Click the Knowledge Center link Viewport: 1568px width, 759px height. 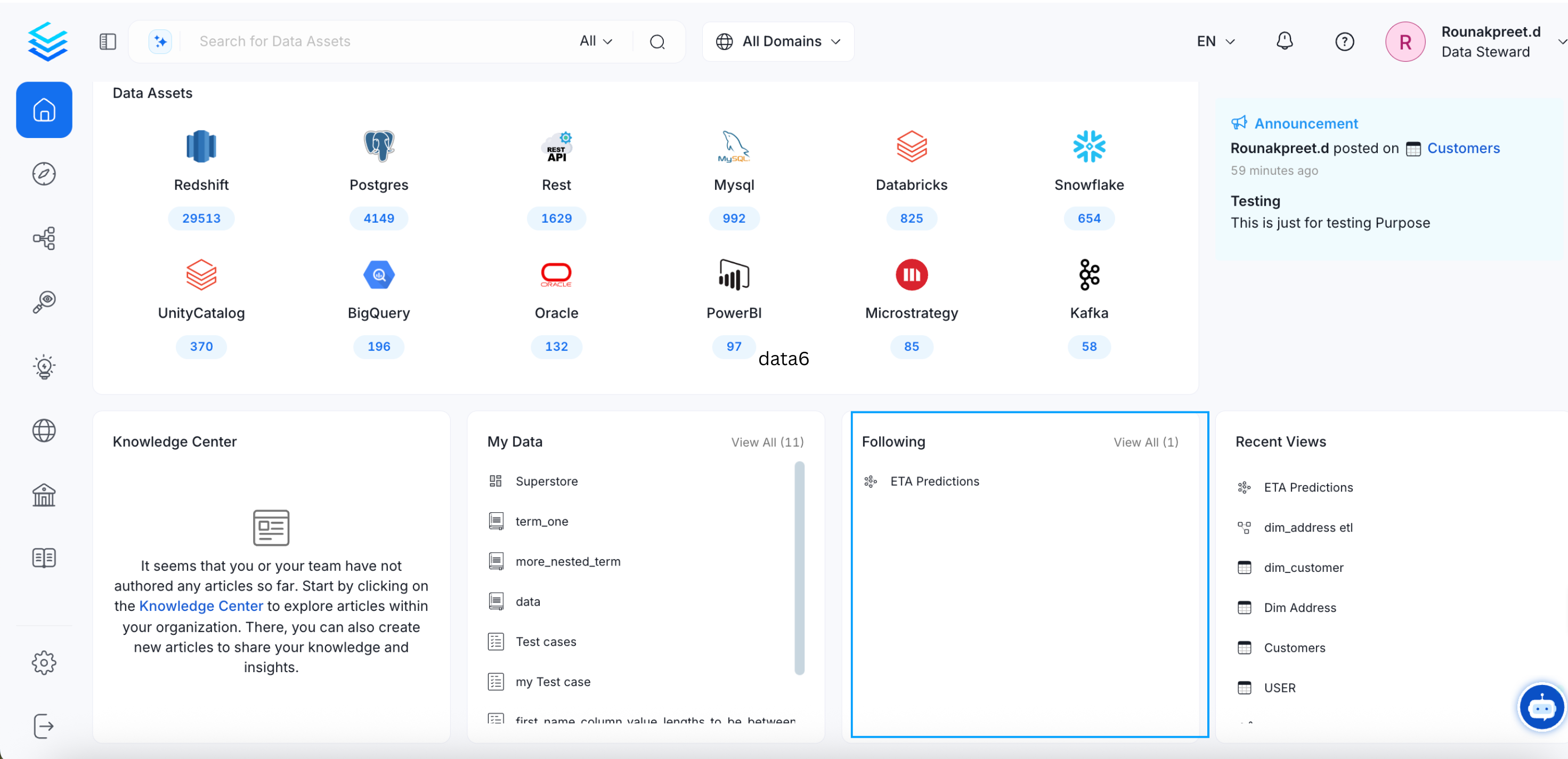coord(201,605)
